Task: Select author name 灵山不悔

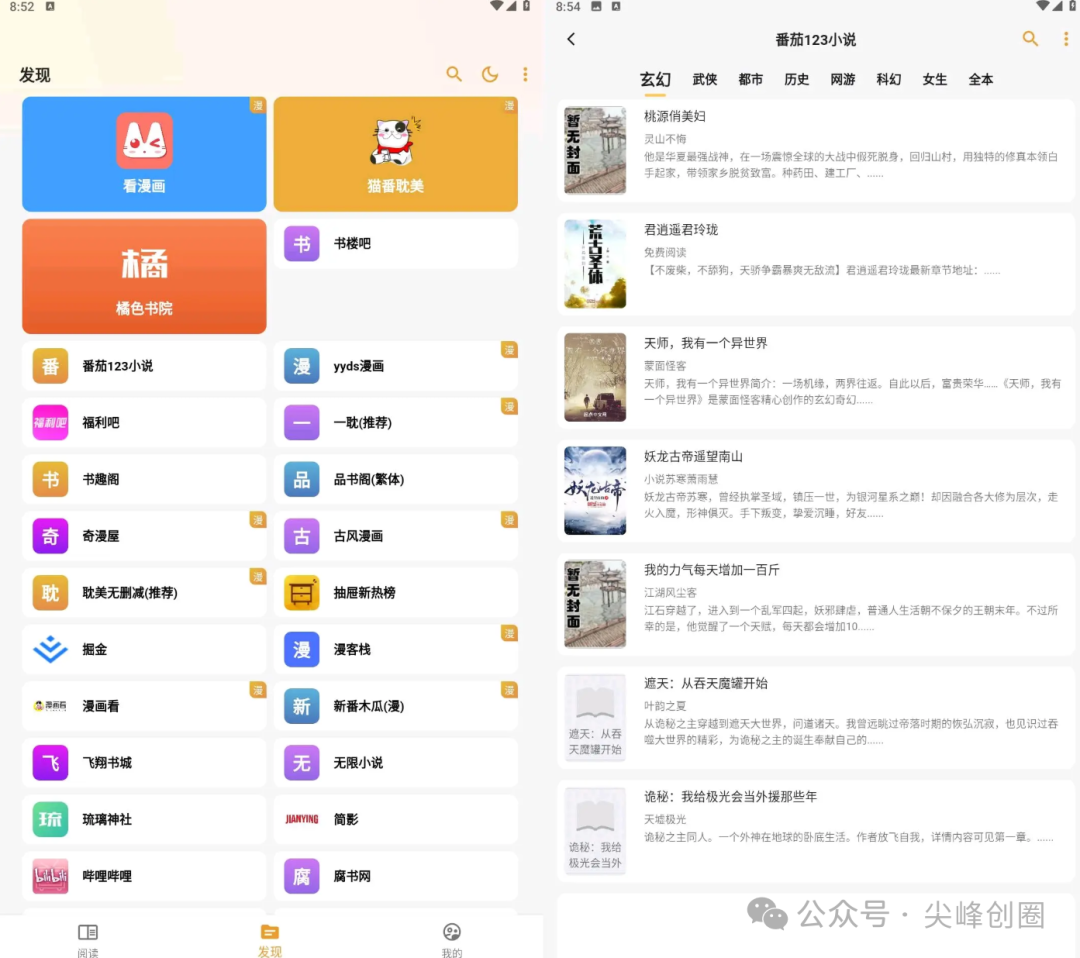Action: (x=665, y=139)
